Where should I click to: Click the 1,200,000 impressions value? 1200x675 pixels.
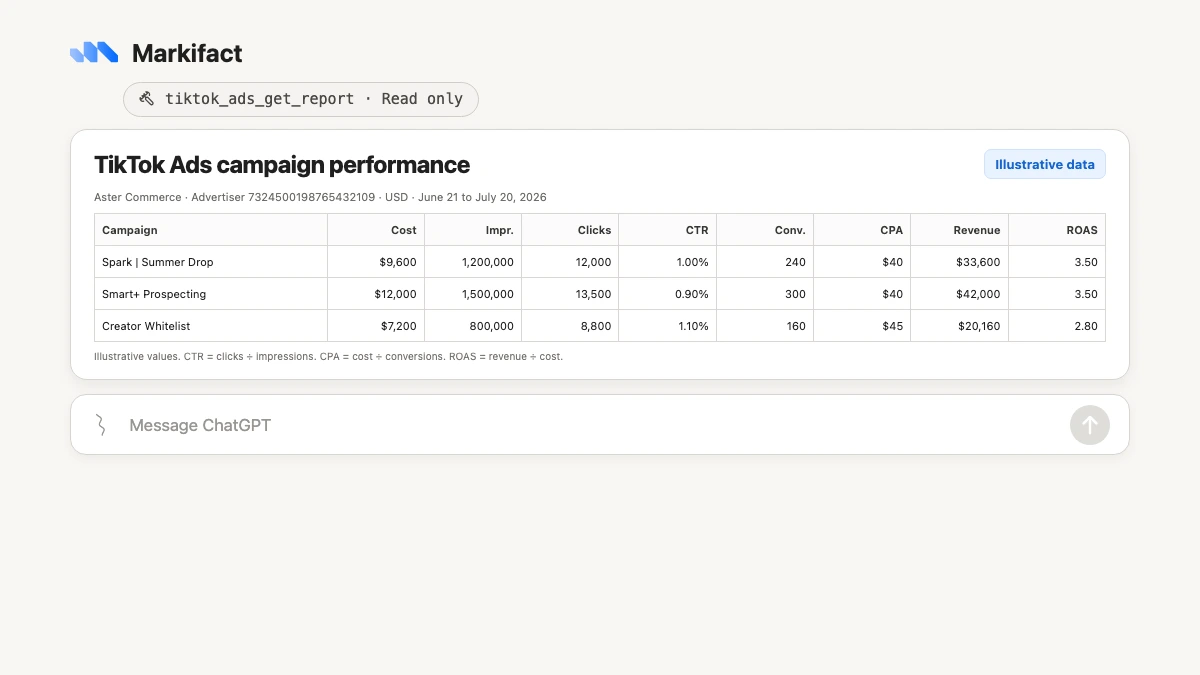[x=488, y=262]
